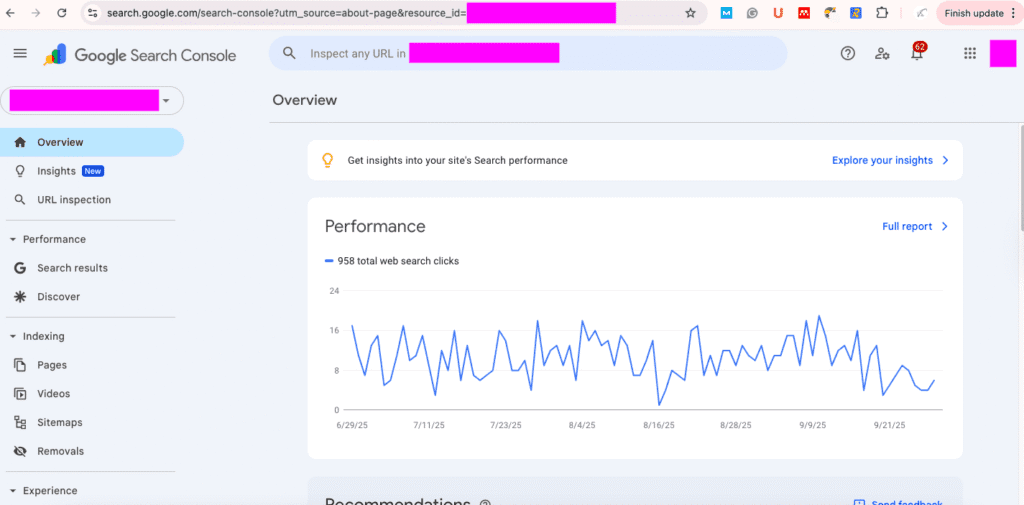Viewport: 1024px width, 505px height.
Task: Click the browser back arrow
Action: click(x=10, y=12)
